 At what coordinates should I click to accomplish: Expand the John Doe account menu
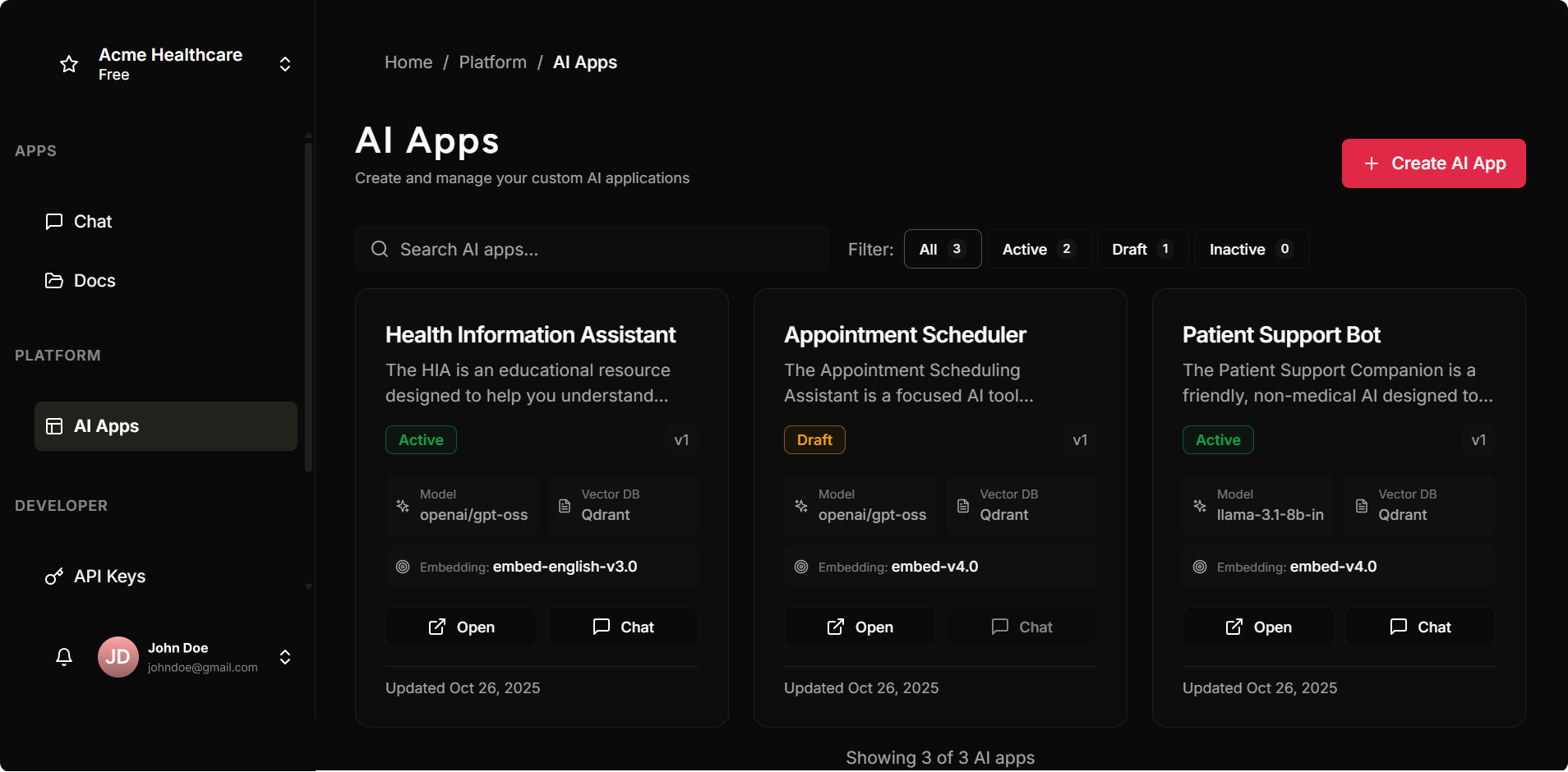click(285, 657)
